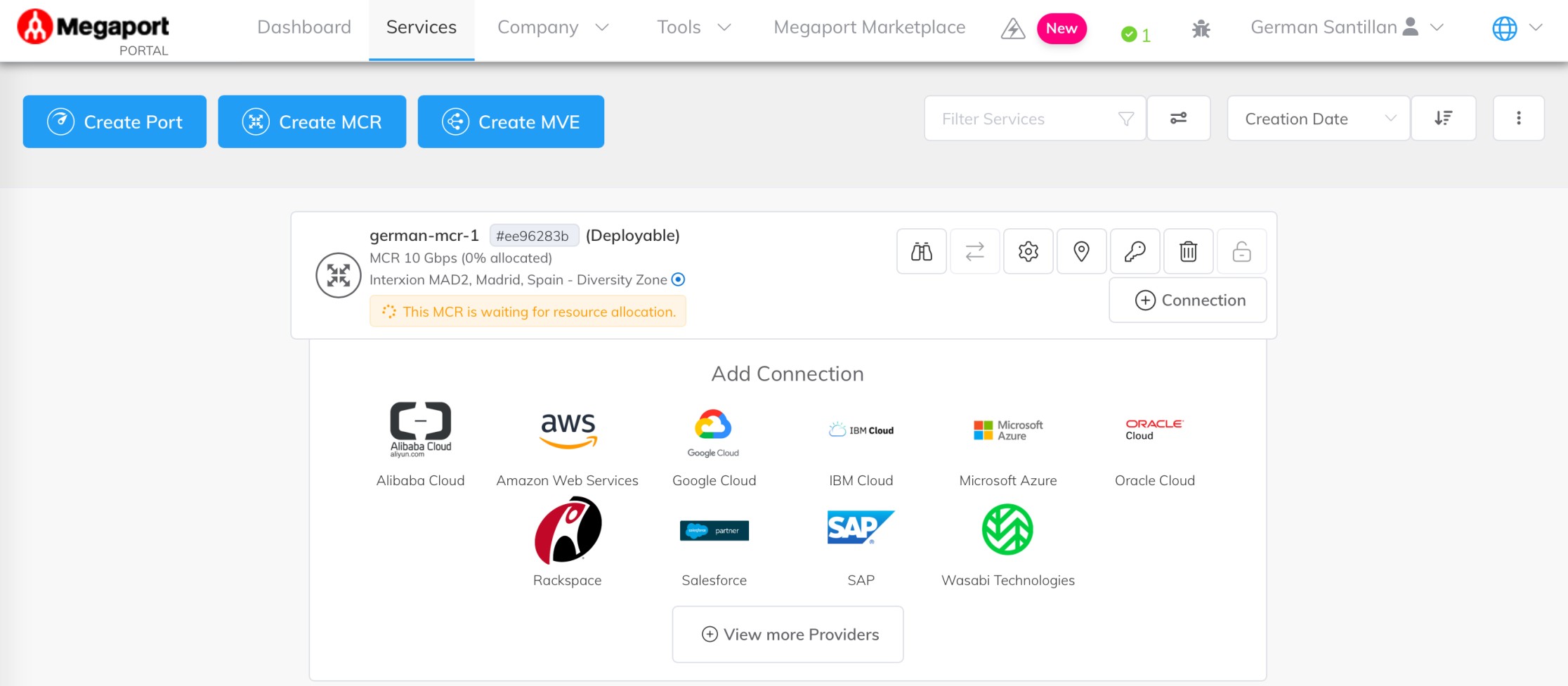
Task: Click the Create Port button
Action: tap(115, 121)
